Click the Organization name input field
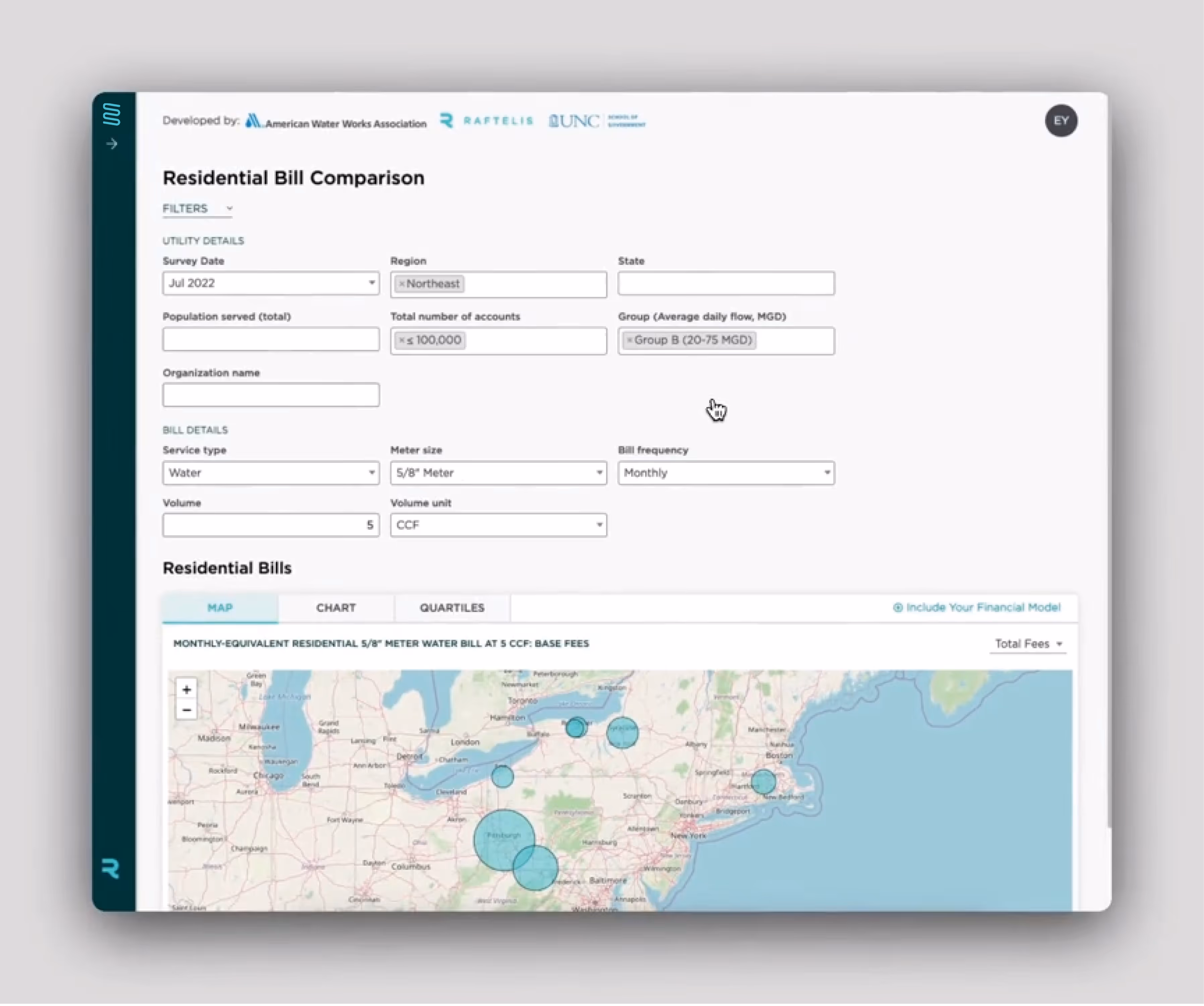 point(270,395)
